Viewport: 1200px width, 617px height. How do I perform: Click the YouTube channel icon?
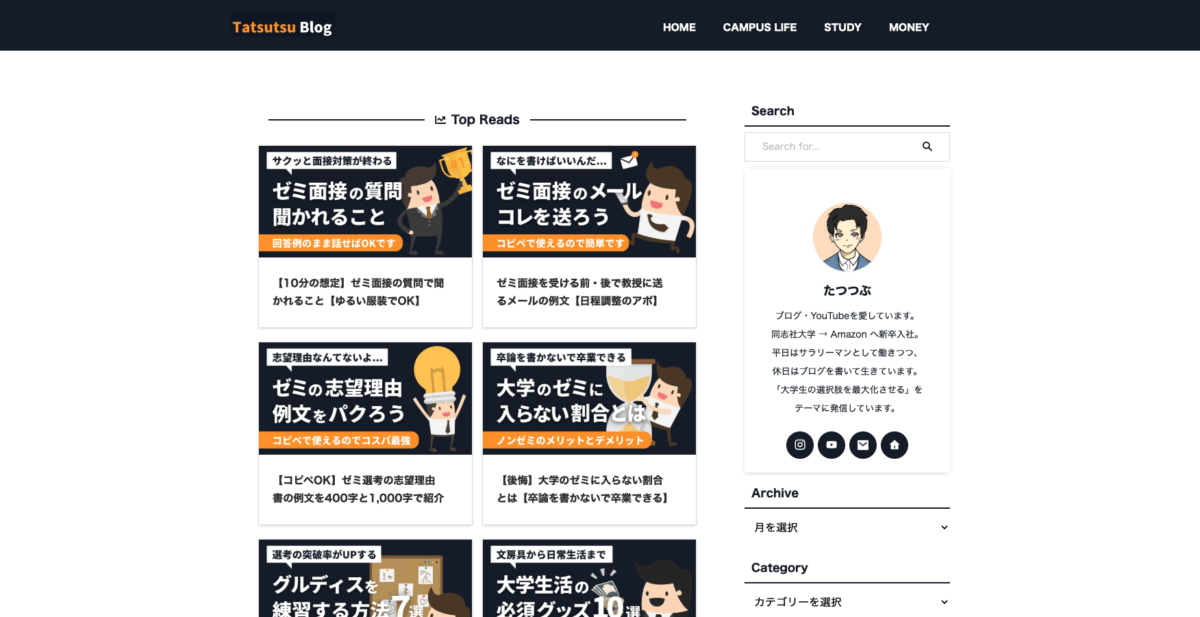(x=831, y=444)
